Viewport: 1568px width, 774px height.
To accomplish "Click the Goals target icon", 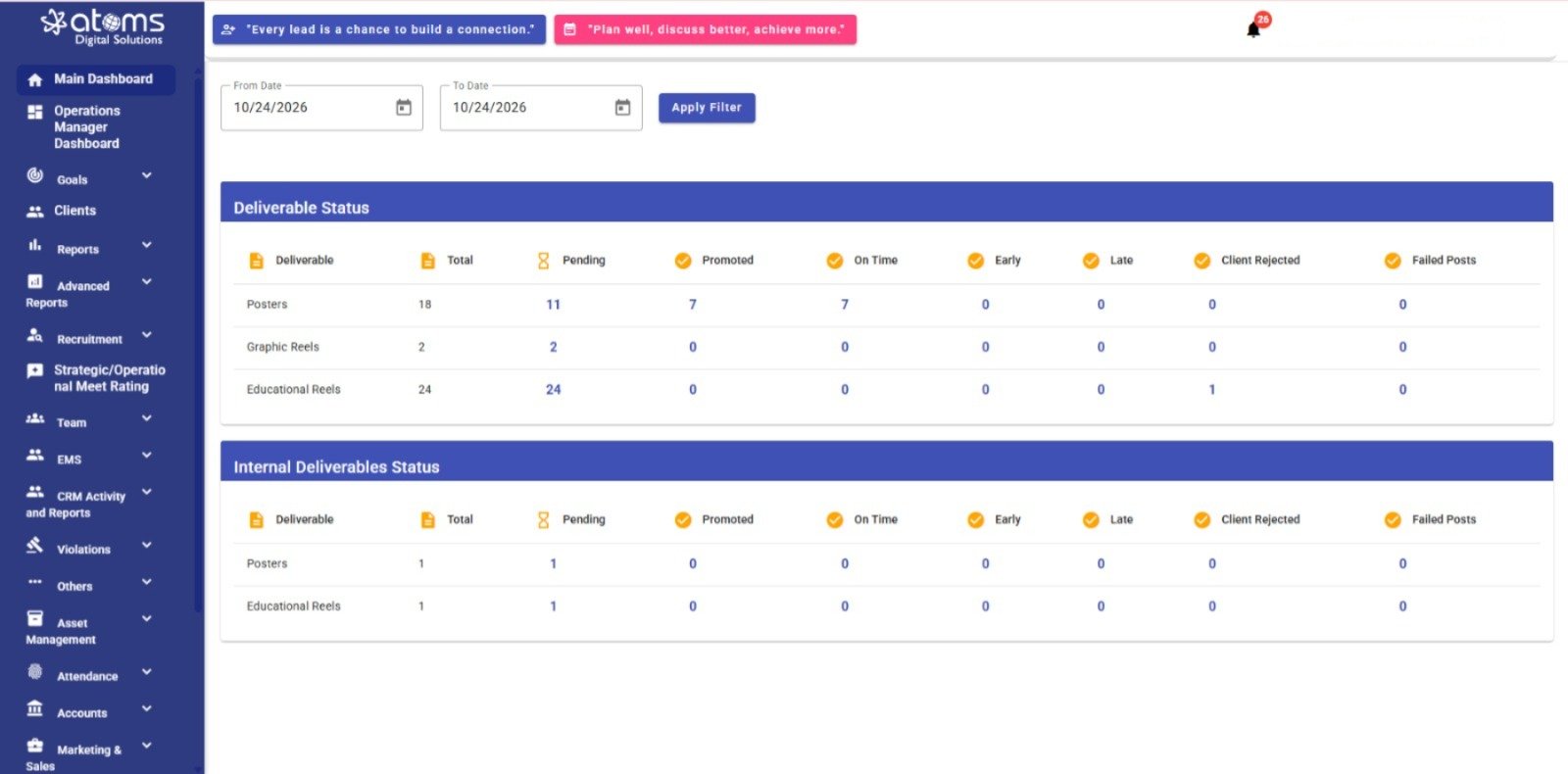I will coord(35,175).
